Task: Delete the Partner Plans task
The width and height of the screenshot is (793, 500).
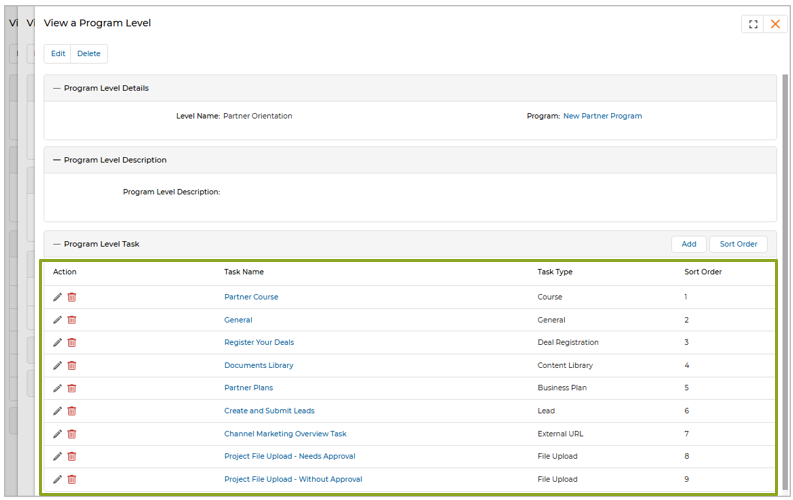Action: point(72,388)
